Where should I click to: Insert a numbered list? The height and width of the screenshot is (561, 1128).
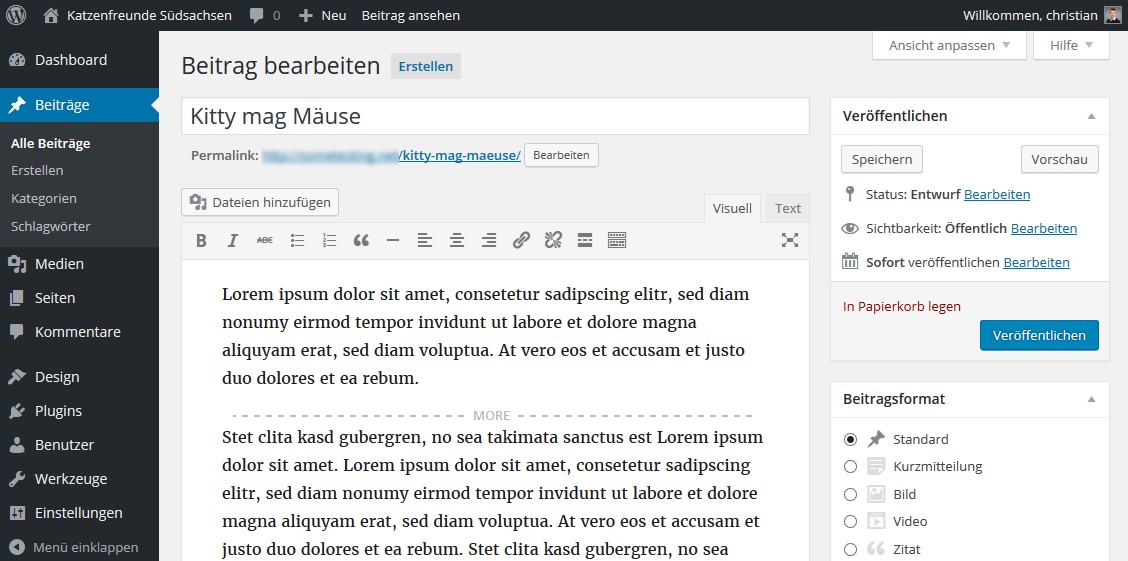coord(329,241)
